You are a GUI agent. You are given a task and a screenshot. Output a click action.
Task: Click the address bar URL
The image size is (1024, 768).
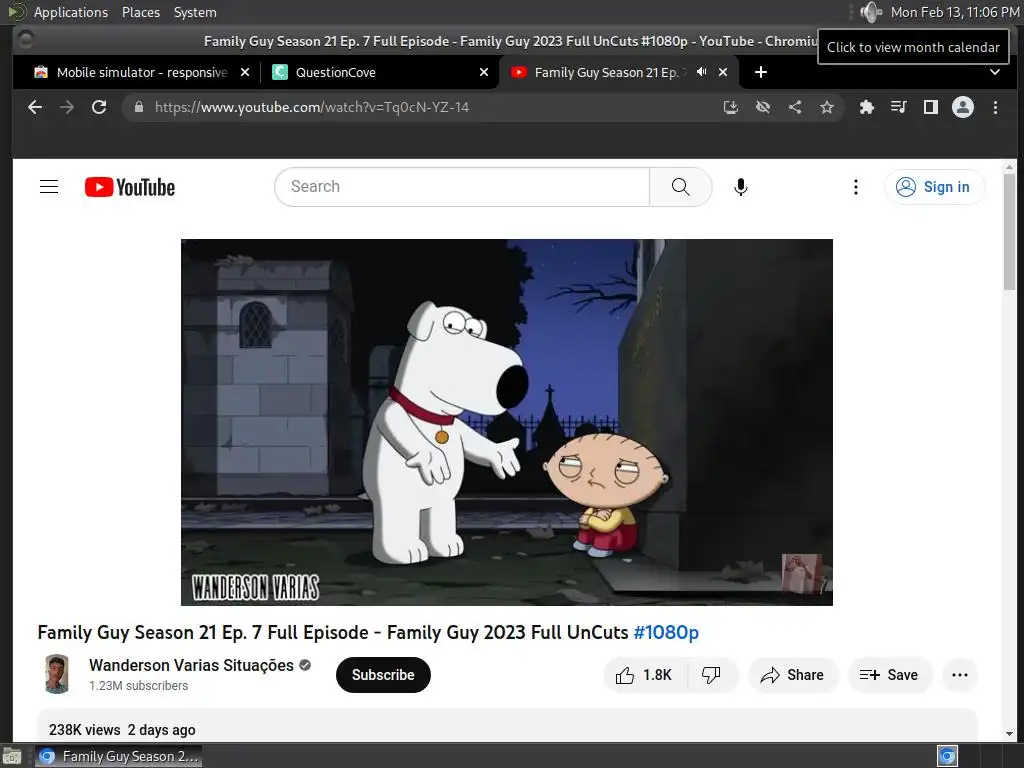312,107
